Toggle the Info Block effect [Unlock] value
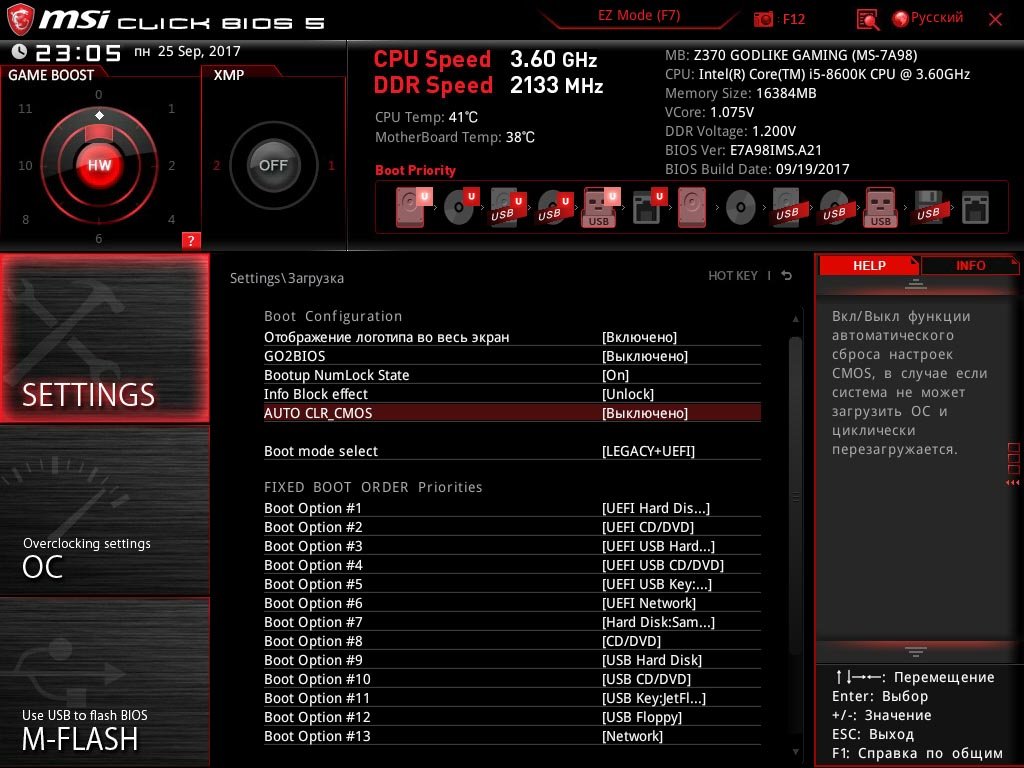The width and height of the screenshot is (1024, 768). (628, 394)
